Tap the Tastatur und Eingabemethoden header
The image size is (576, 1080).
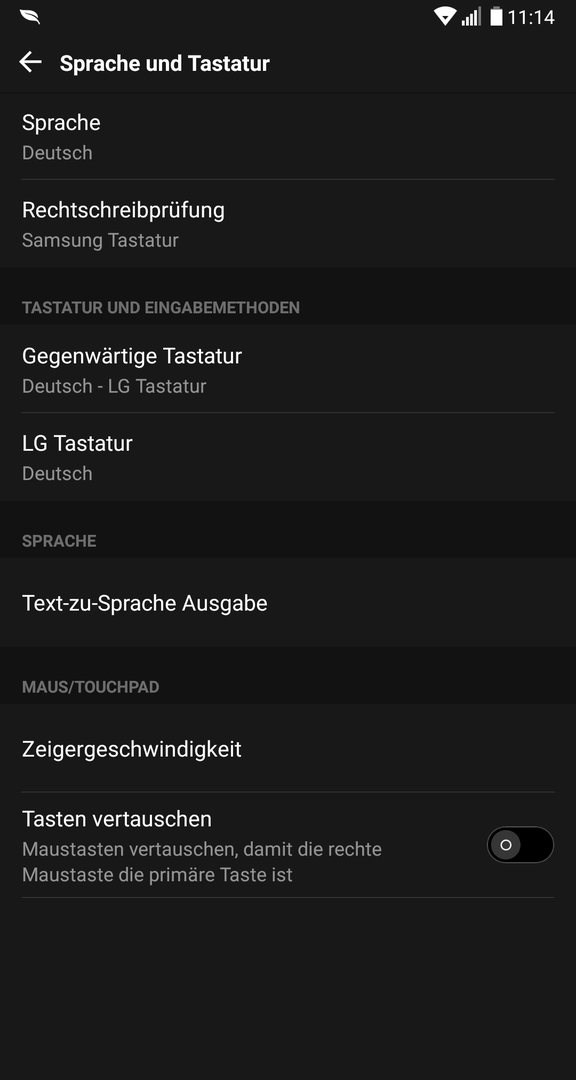point(161,307)
